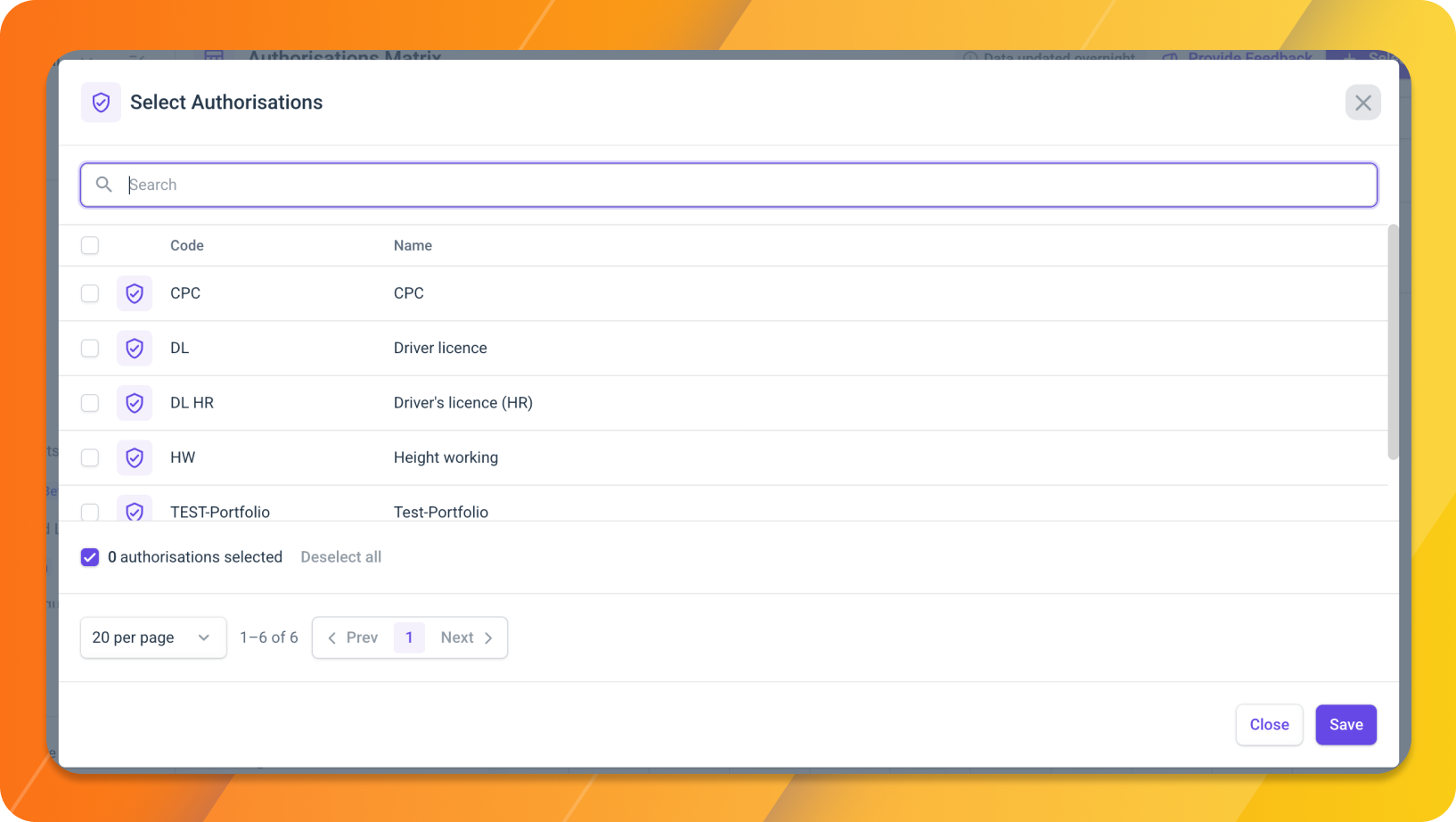Click the Driver's licence (HR) name cell
Image resolution: width=1456 pixels, height=822 pixels.
(x=463, y=403)
